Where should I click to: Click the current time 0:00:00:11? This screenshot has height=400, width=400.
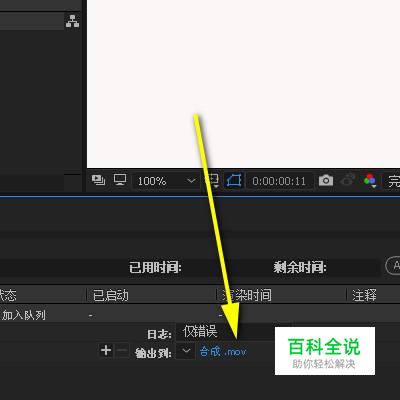point(279,181)
